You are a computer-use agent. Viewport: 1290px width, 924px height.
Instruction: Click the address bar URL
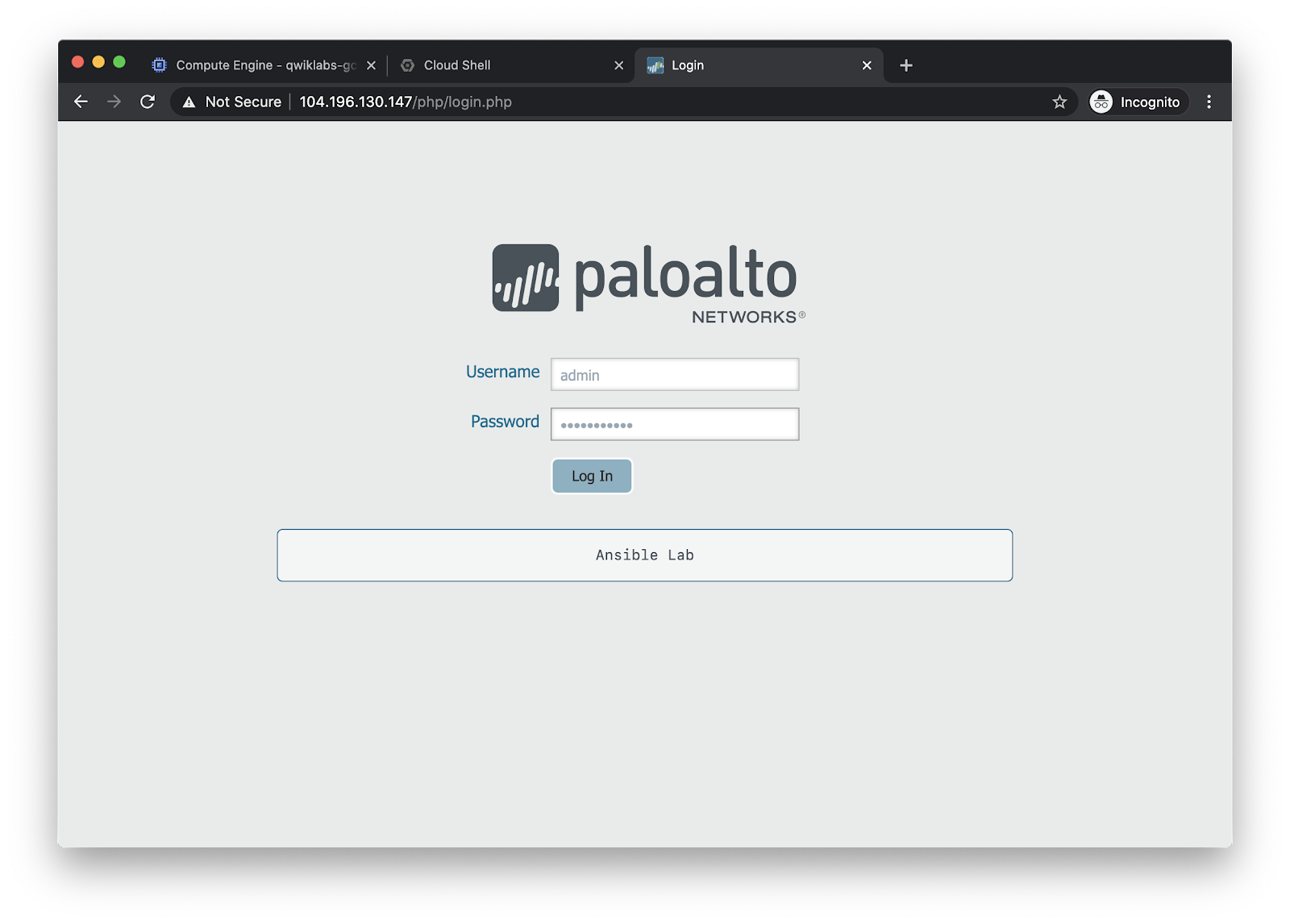[x=406, y=102]
